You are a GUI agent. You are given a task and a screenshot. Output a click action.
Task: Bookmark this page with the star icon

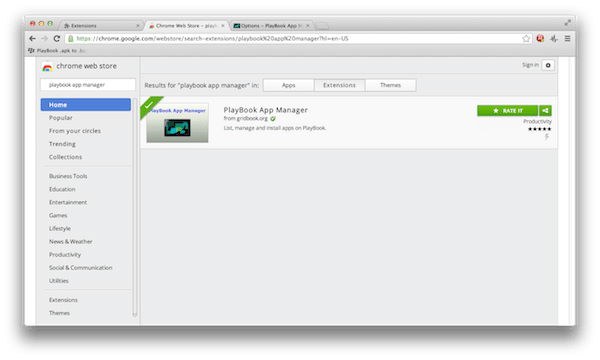[x=526, y=39]
